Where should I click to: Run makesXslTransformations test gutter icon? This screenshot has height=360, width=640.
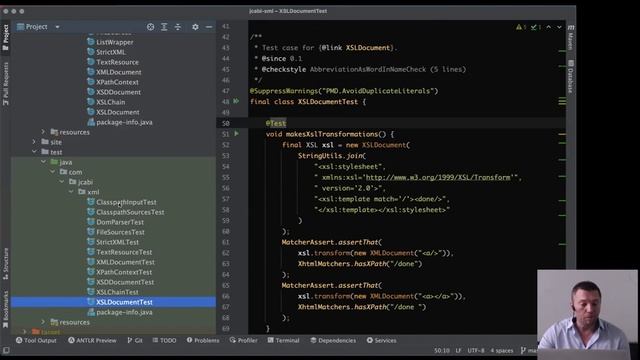(x=236, y=133)
